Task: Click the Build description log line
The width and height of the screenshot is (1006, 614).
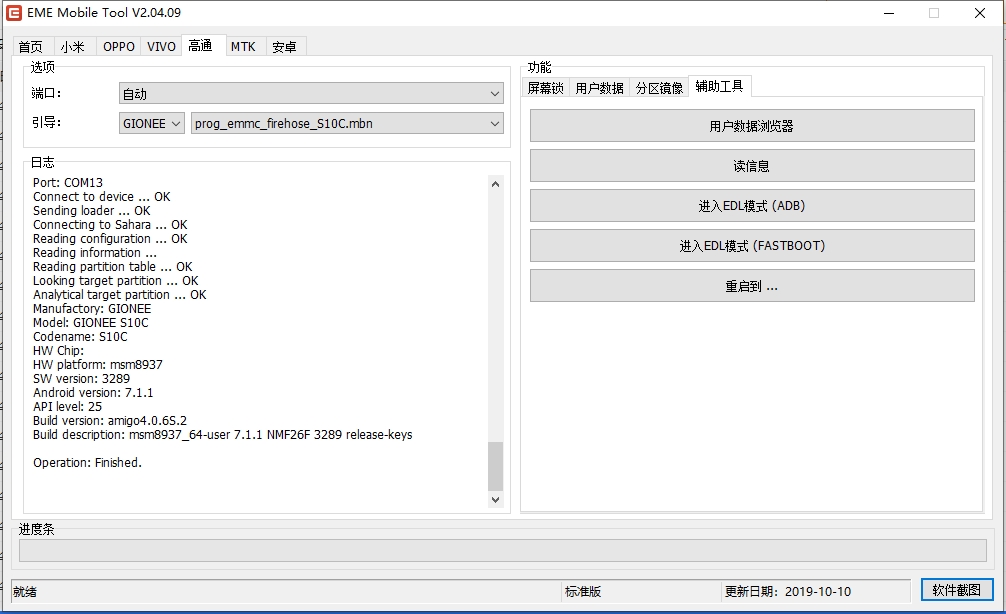Action: coord(223,435)
